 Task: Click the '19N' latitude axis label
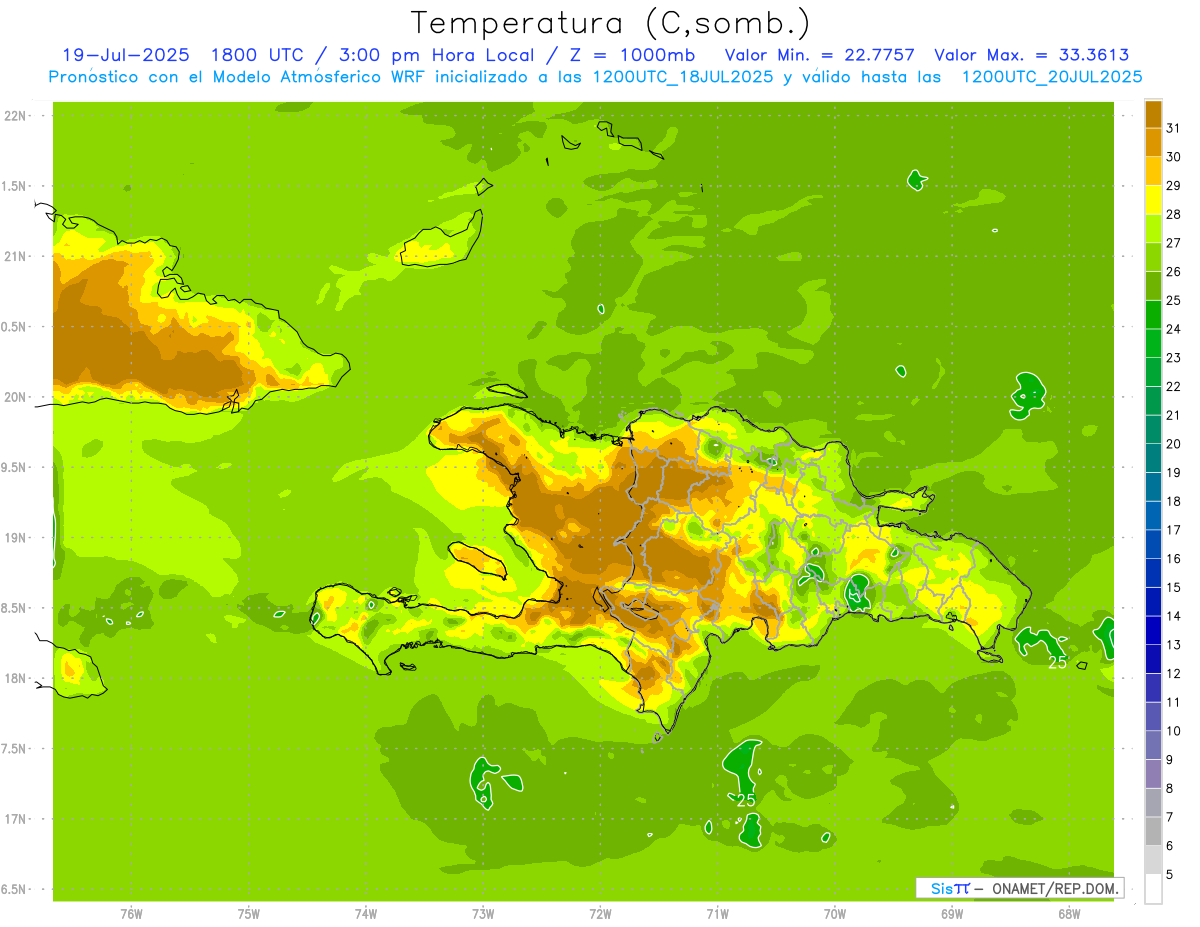click(15, 538)
